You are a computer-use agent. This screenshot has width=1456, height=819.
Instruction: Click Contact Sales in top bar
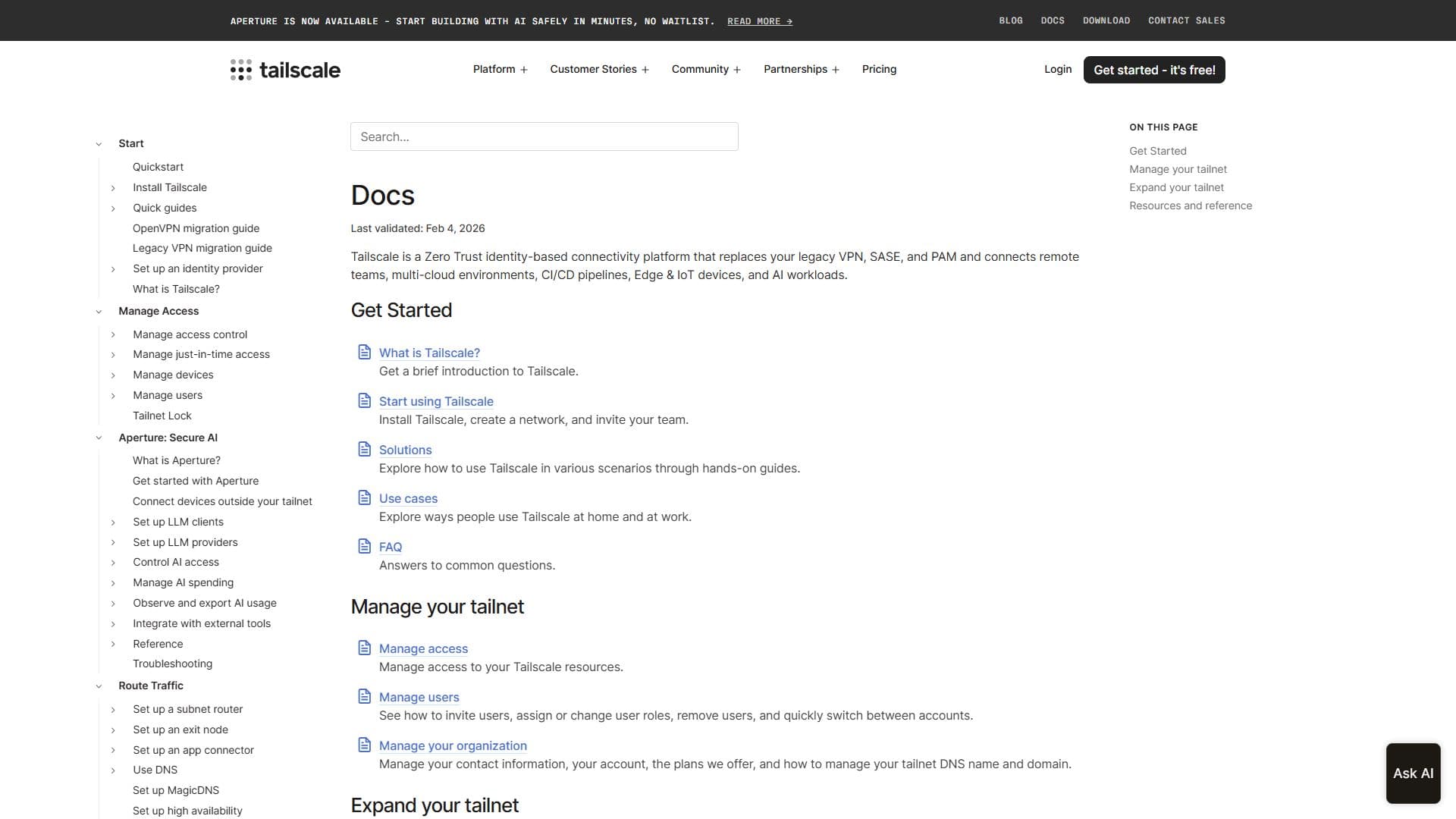1186,20
